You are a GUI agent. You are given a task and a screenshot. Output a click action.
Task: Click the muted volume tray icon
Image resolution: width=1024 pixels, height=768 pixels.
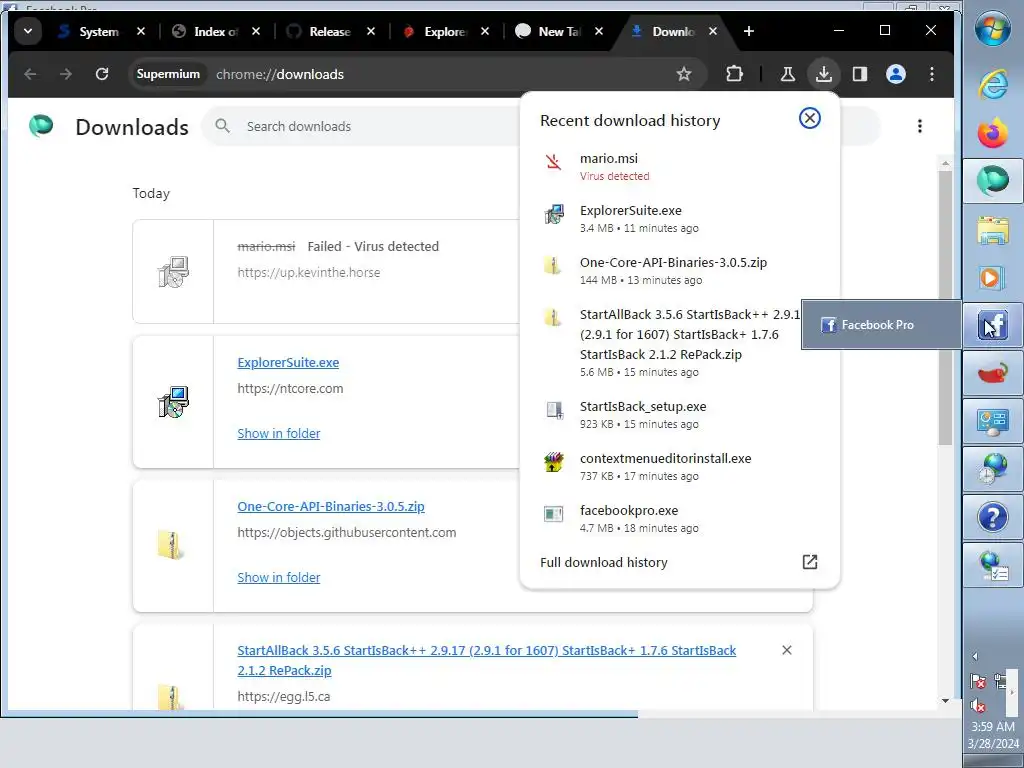click(x=978, y=705)
